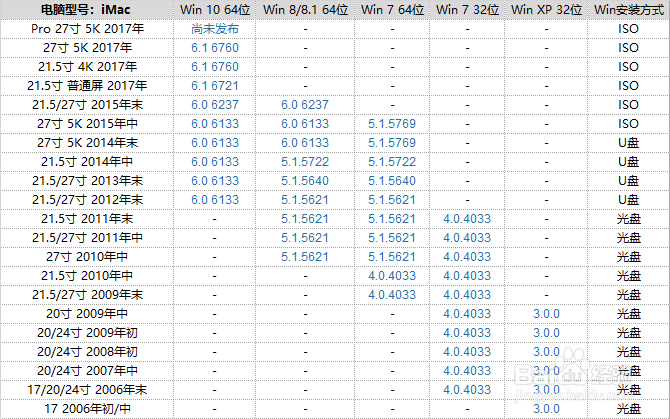Open Win 7 64位 4.0.4033 for 21.5寸 2010年中

392,276
